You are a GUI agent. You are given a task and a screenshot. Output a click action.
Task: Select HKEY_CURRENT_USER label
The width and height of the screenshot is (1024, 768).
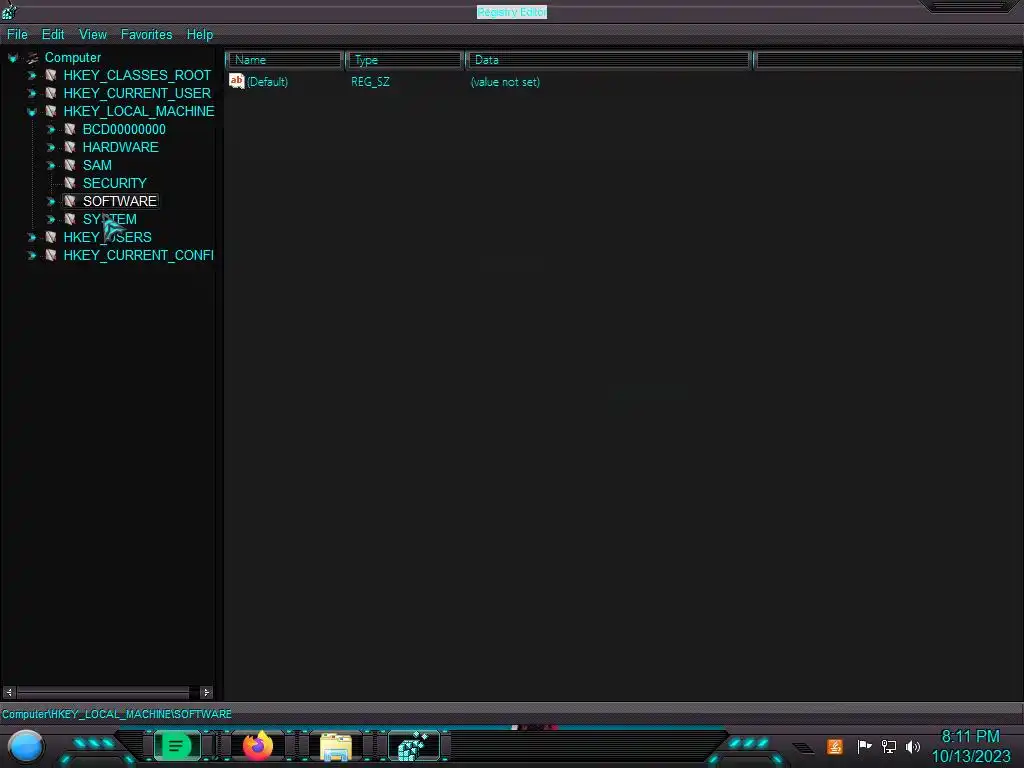click(137, 93)
